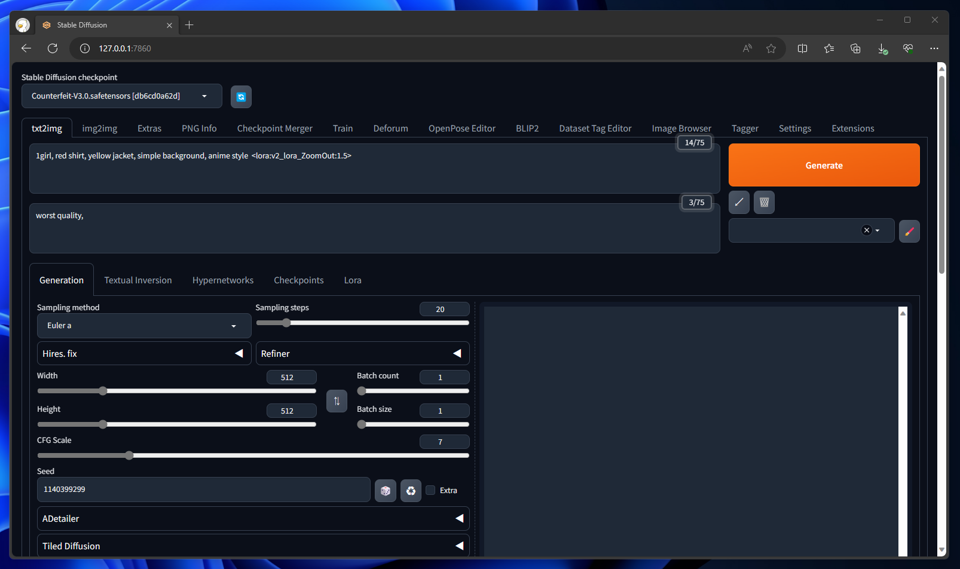This screenshot has width=960, height=569.
Task: Click the Batch count slider
Action: (413, 391)
